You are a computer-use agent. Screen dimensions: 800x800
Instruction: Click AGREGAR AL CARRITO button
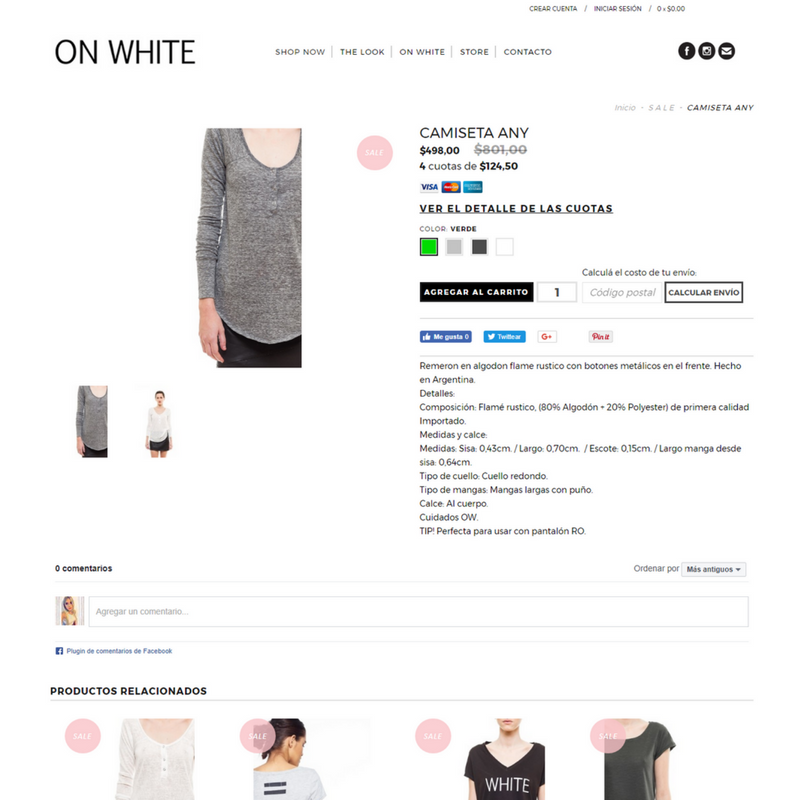pyautogui.click(x=477, y=292)
